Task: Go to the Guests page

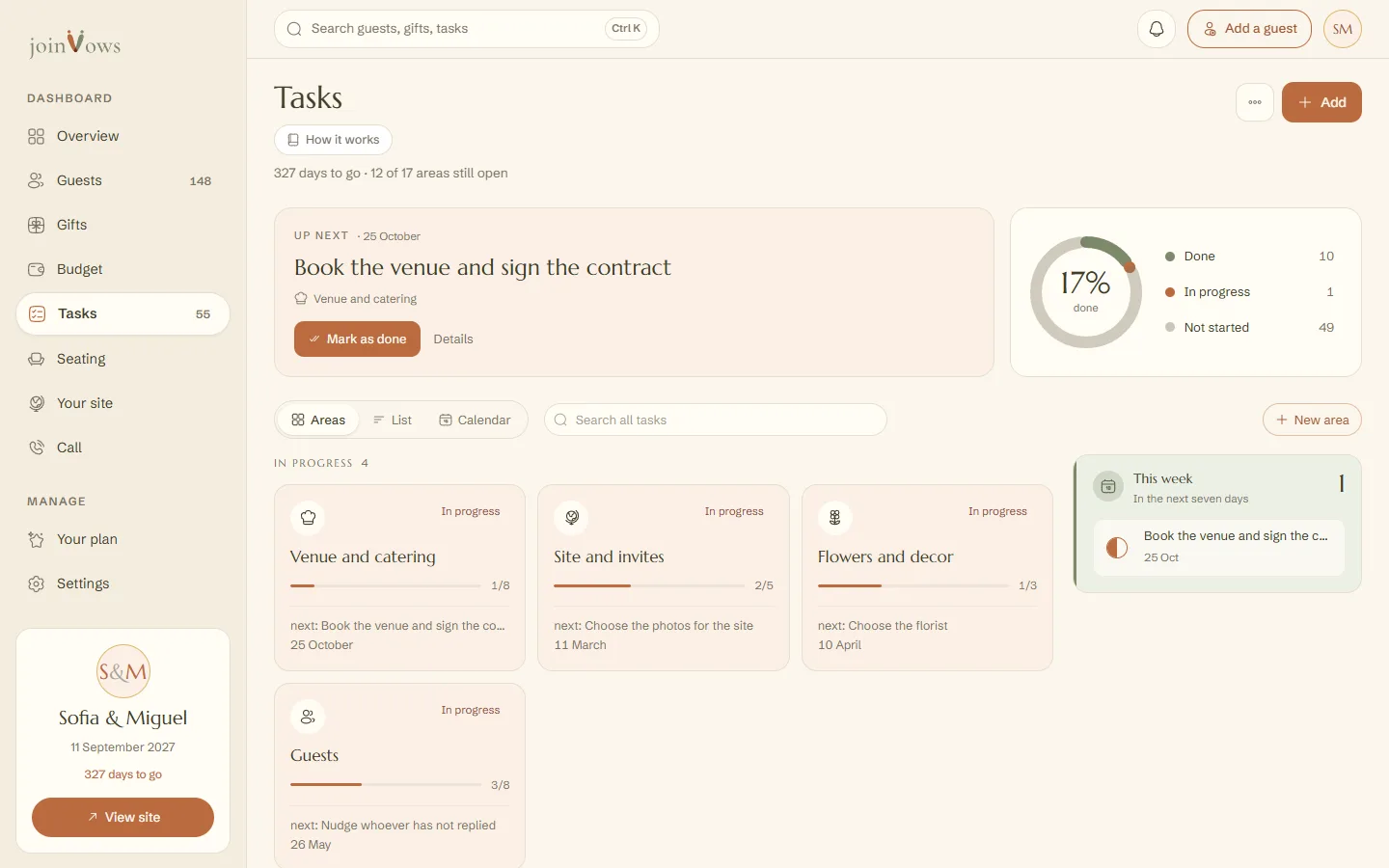Action: pos(123,180)
